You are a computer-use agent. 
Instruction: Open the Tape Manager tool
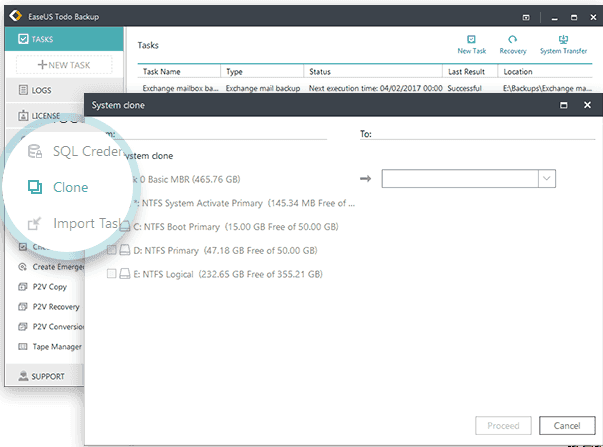click(x=52, y=347)
